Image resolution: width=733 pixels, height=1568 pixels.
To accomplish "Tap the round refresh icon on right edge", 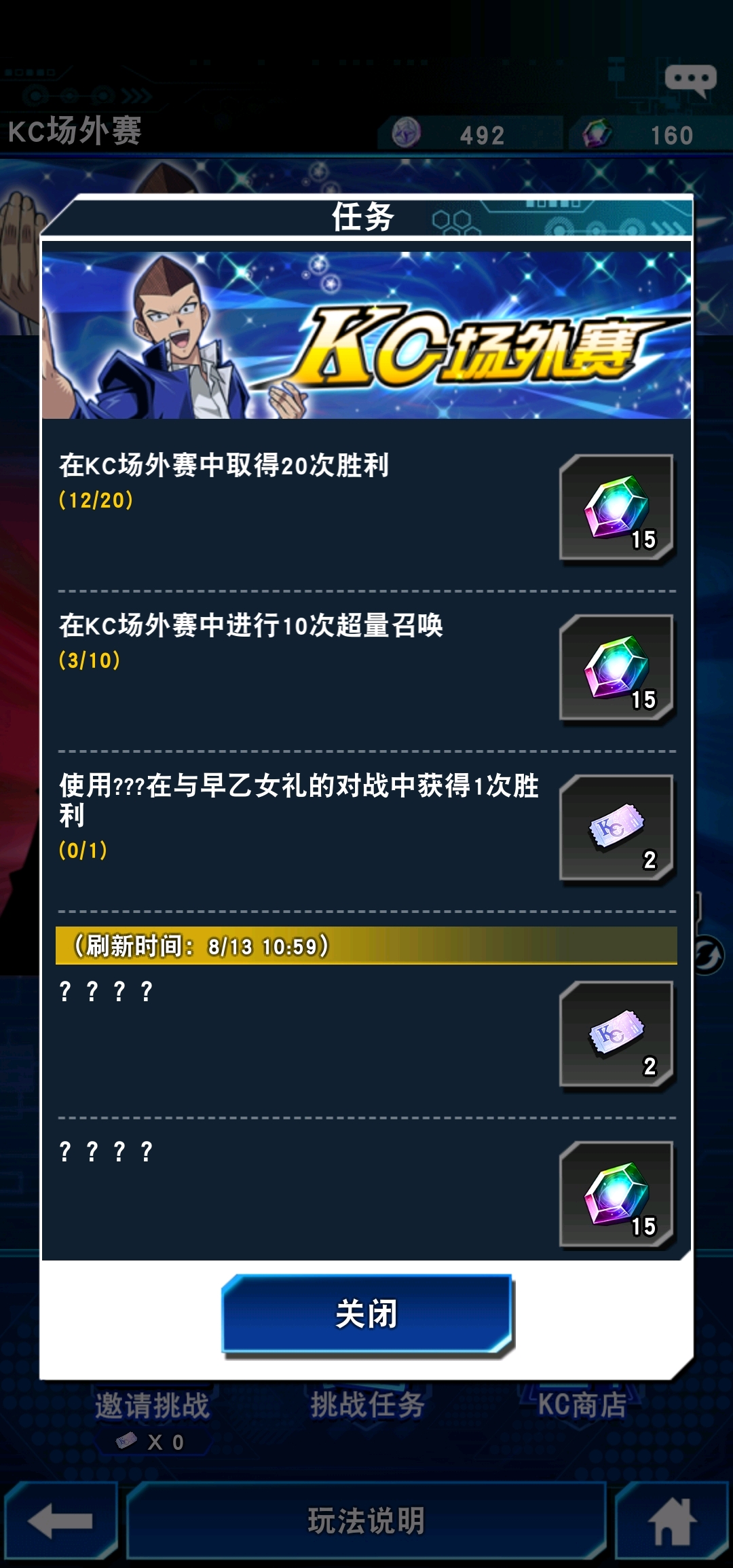I will [x=707, y=955].
